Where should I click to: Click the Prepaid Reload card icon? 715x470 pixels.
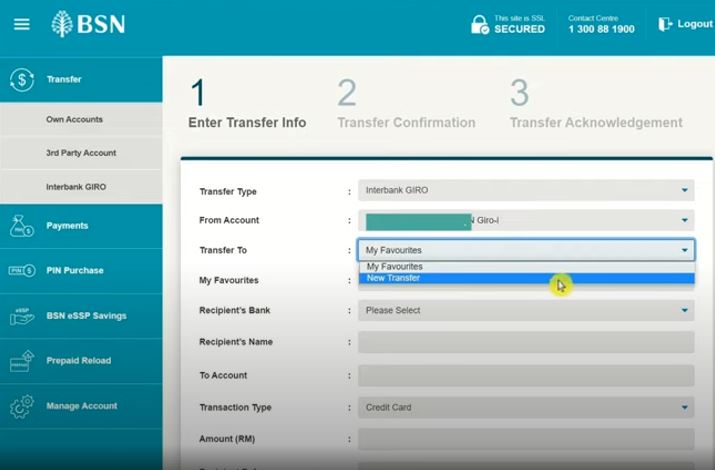click(22, 361)
